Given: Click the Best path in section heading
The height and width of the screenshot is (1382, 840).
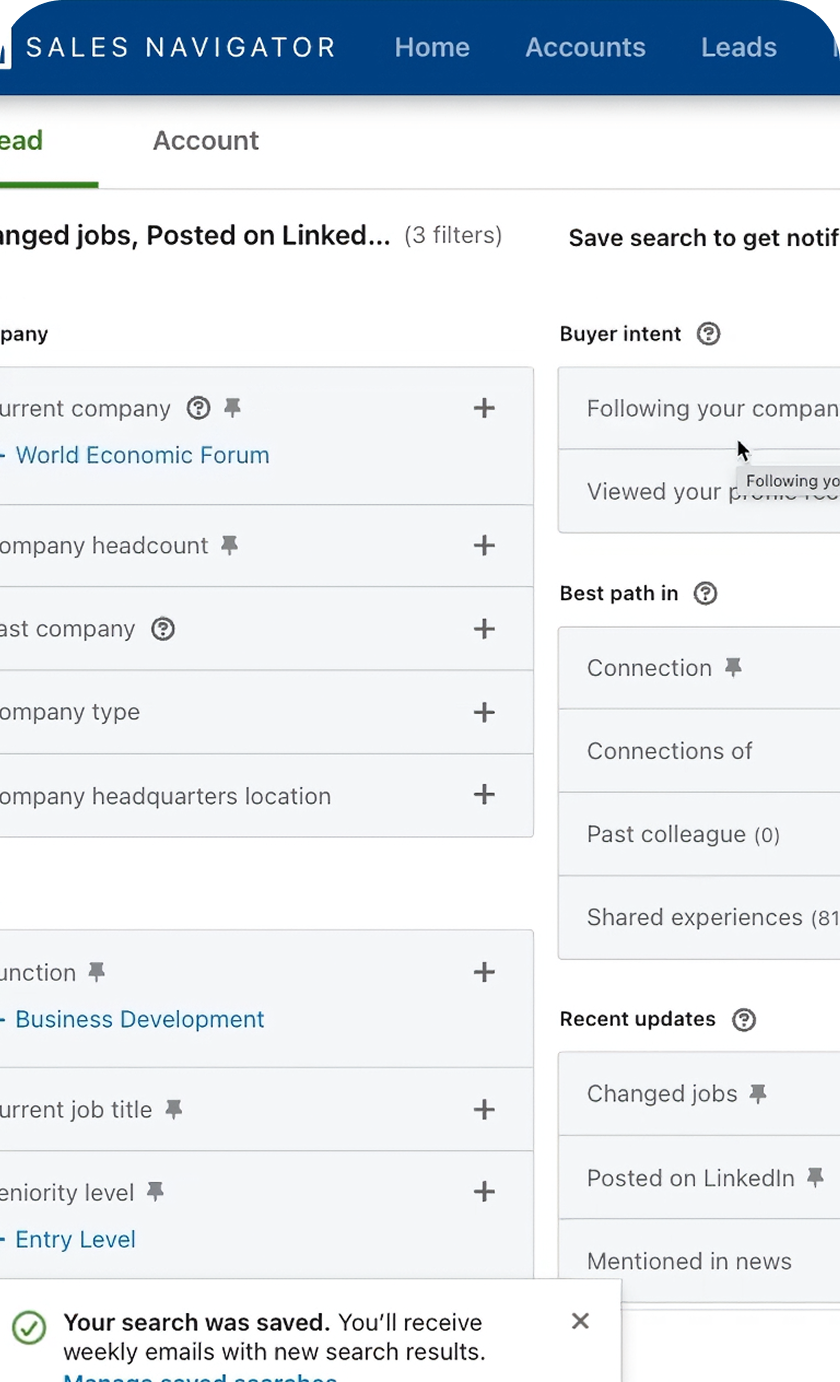Looking at the screenshot, I should tap(619, 593).
